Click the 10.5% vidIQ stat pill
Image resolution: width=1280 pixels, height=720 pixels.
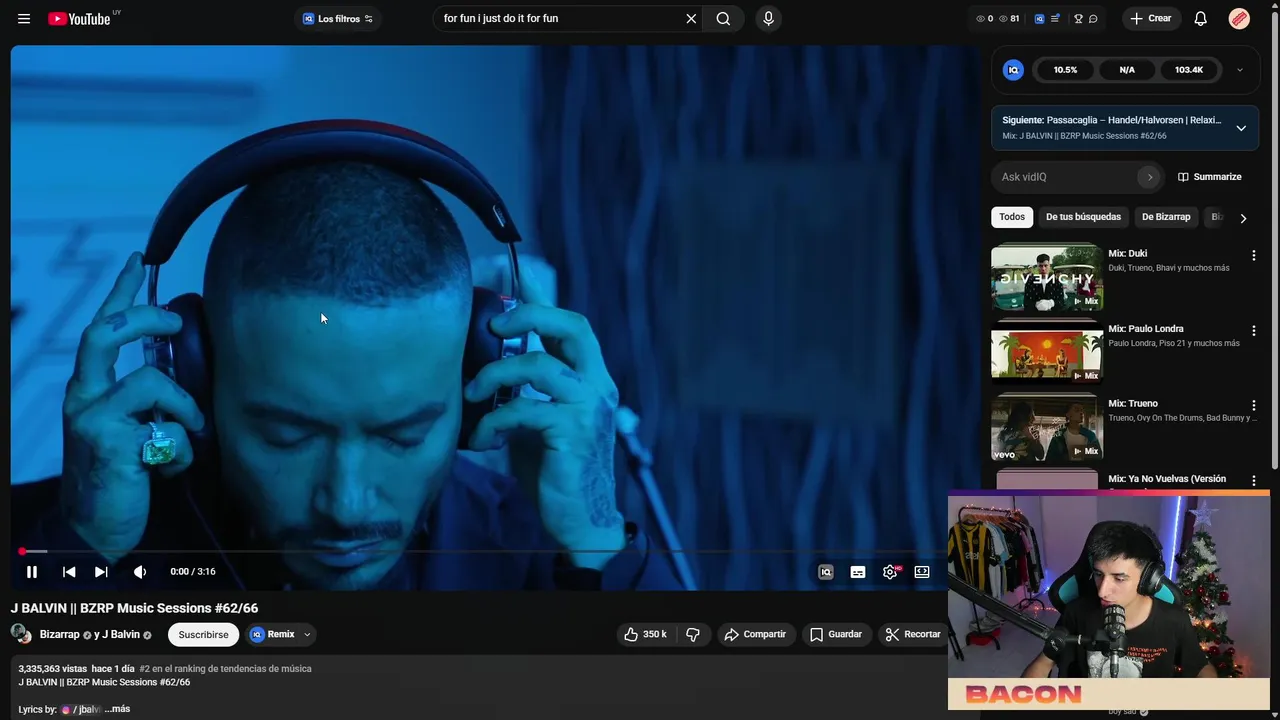pyautogui.click(x=1065, y=70)
